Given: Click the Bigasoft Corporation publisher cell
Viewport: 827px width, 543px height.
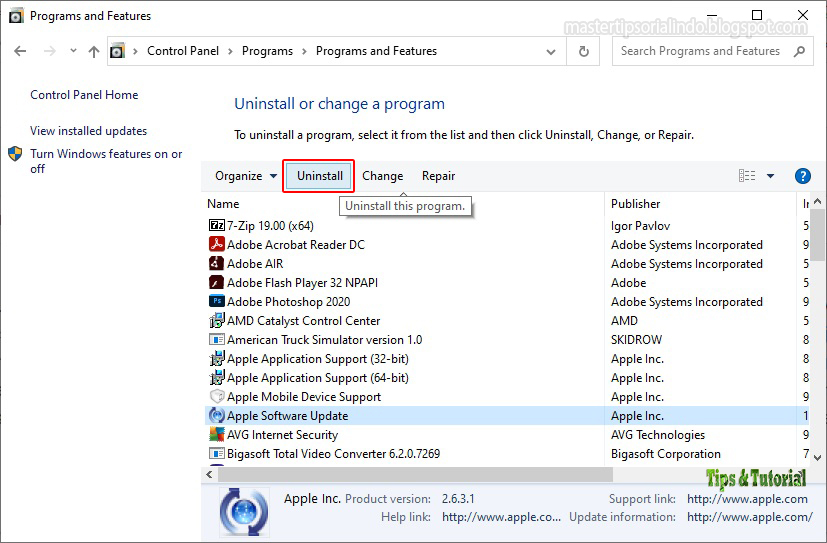Looking at the screenshot, I should [x=666, y=453].
